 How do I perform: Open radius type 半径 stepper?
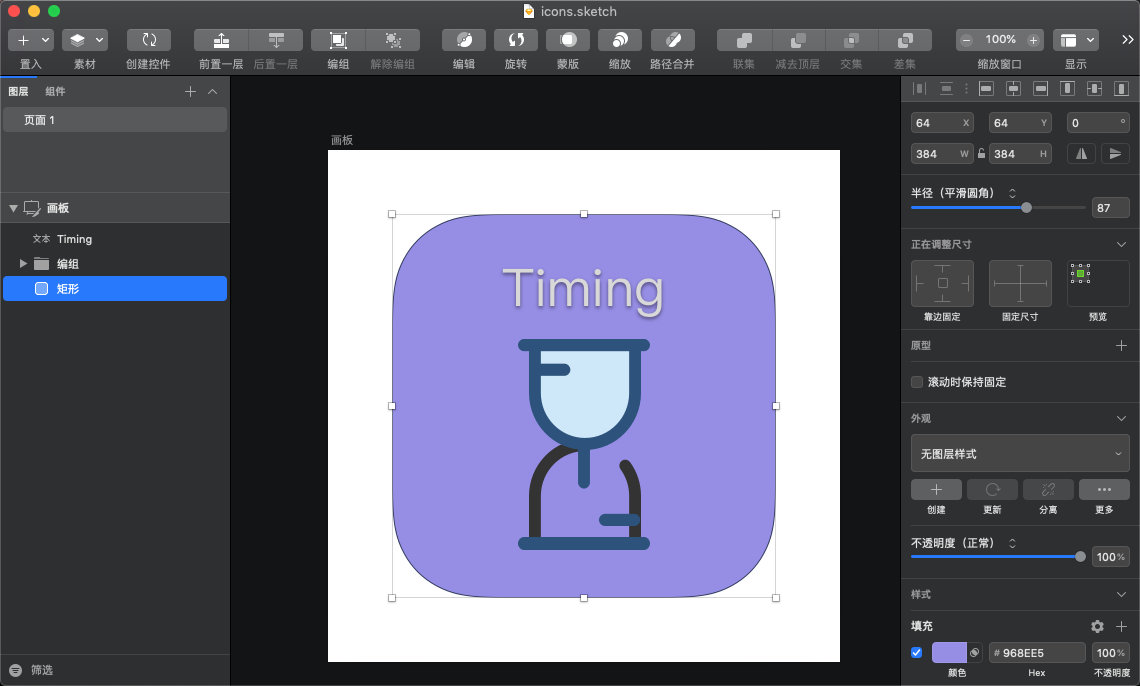[x=1012, y=193]
